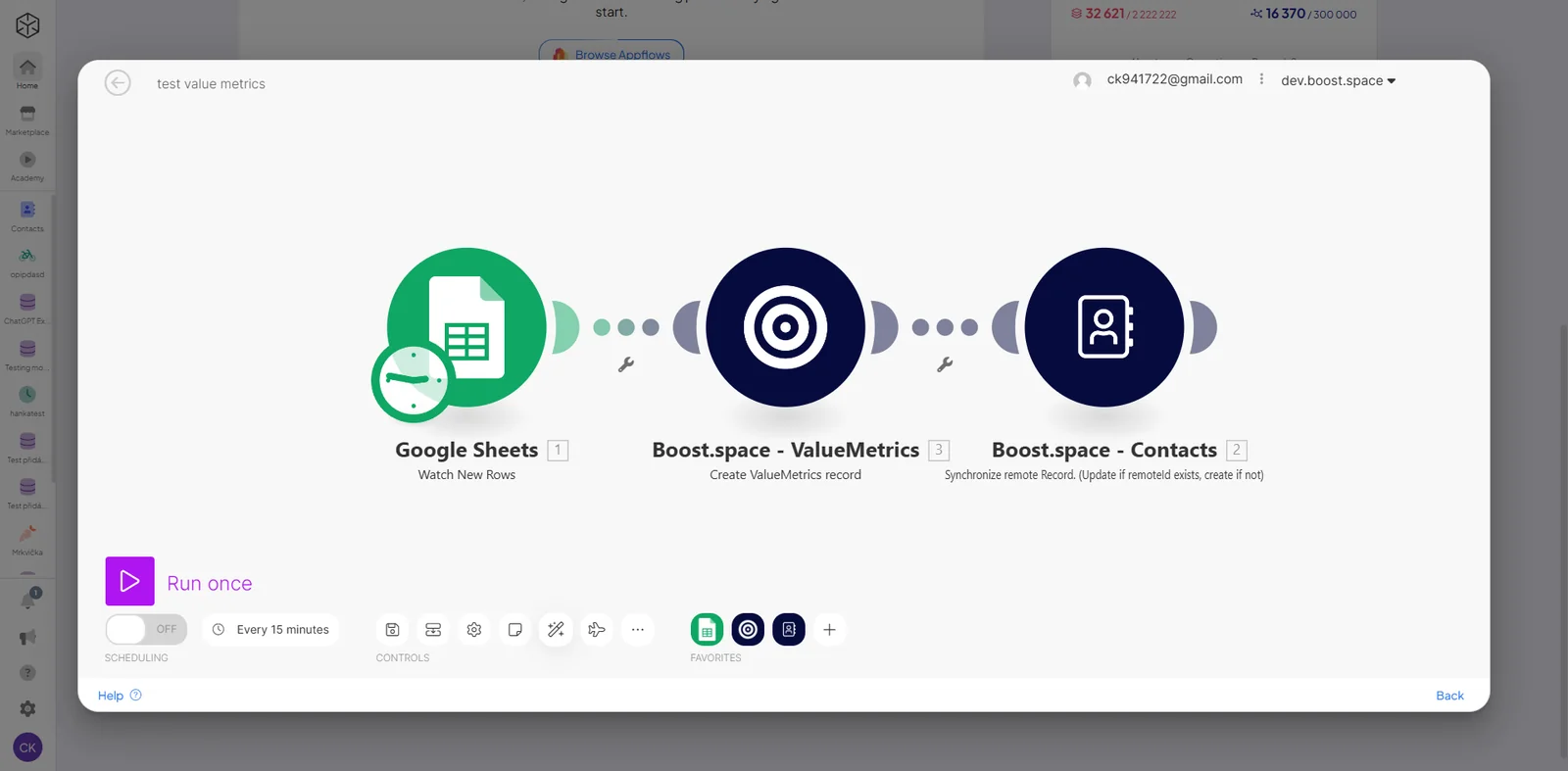Open the CK user avatar menu

click(x=27, y=747)
